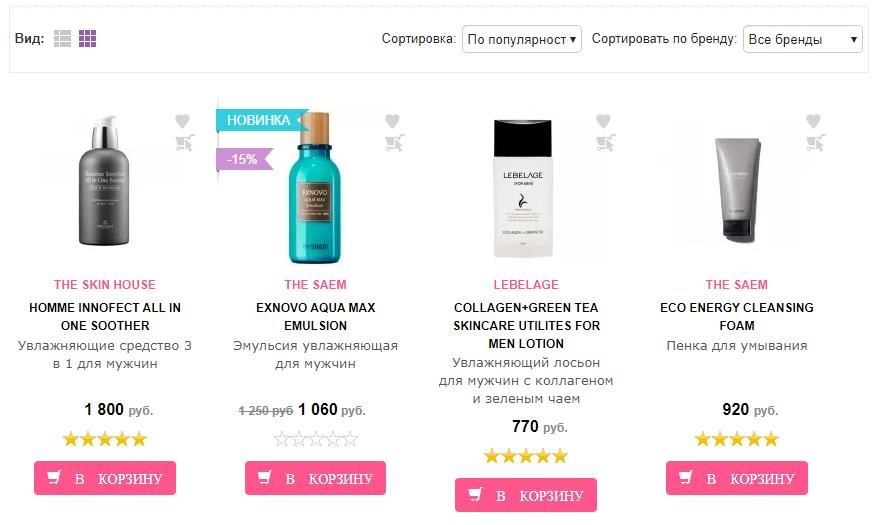
Task: Click small cart icon near Lebelage lotion
Action: 604,142
